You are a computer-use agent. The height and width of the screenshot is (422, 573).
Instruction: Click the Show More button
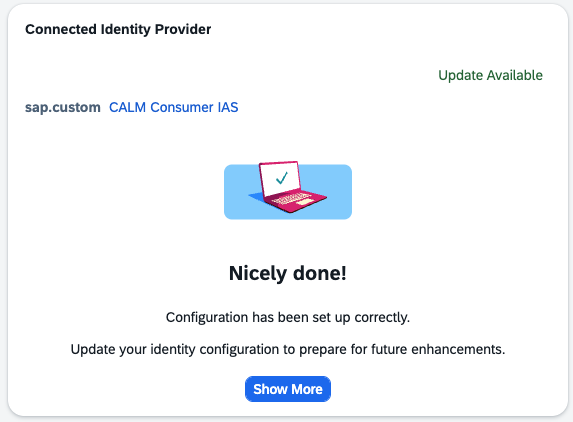point(288,389)
